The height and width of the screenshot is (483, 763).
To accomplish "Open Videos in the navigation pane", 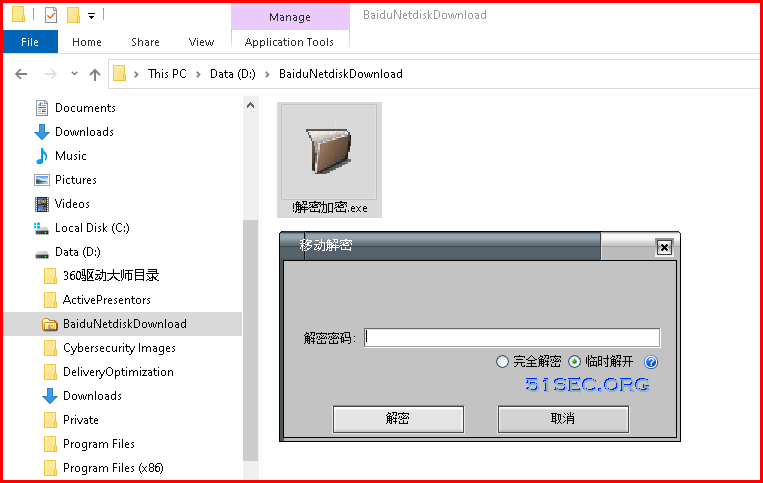I will pos(72,204).
